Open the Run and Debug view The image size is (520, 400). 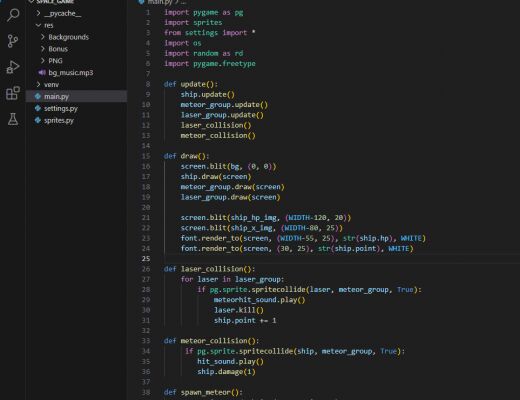13,67
